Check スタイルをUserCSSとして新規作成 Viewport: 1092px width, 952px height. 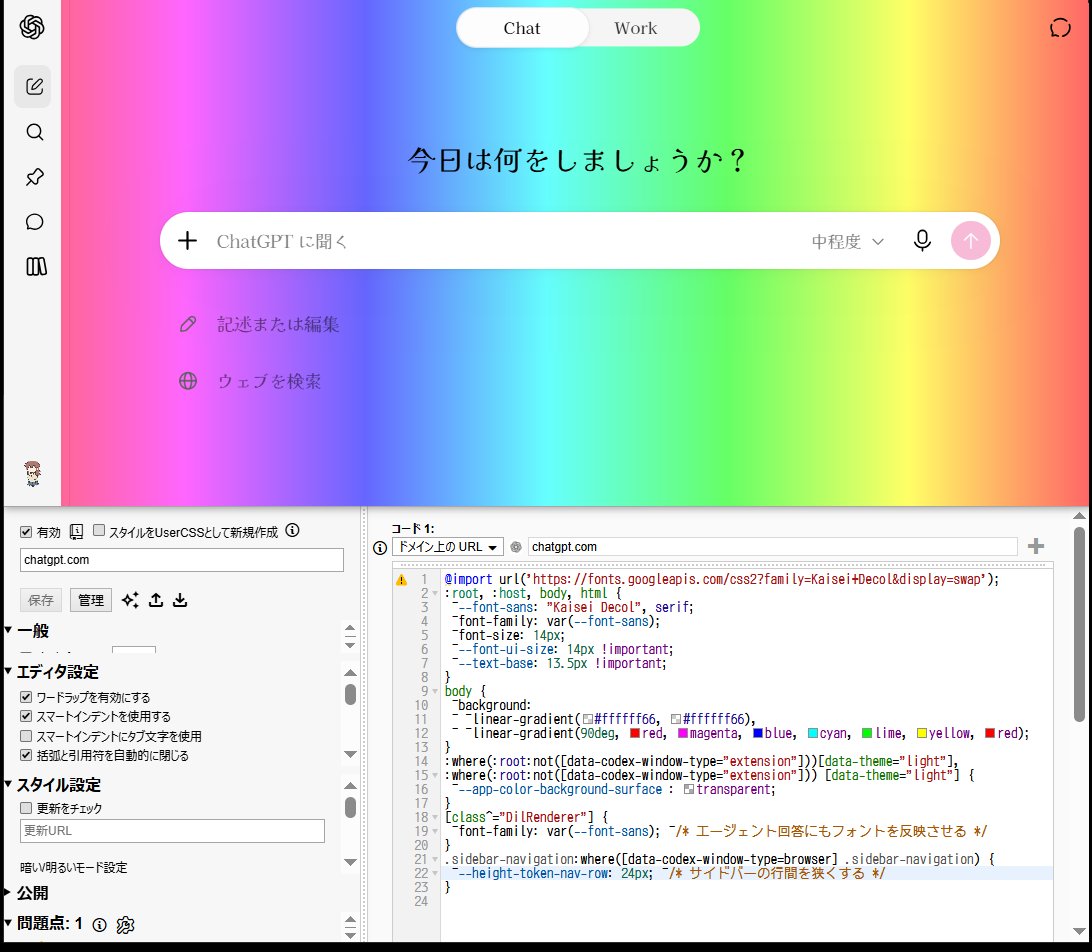pos(99,531)
